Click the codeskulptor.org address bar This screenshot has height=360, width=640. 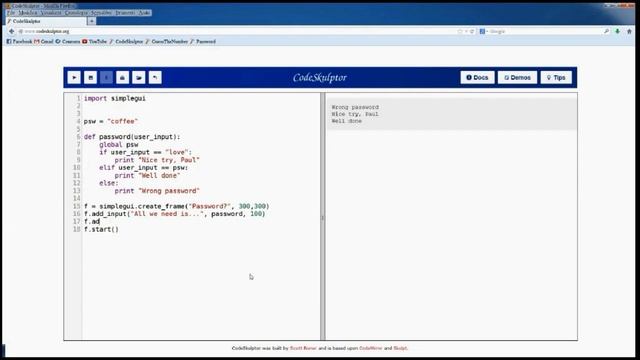[x=237, y=31]
